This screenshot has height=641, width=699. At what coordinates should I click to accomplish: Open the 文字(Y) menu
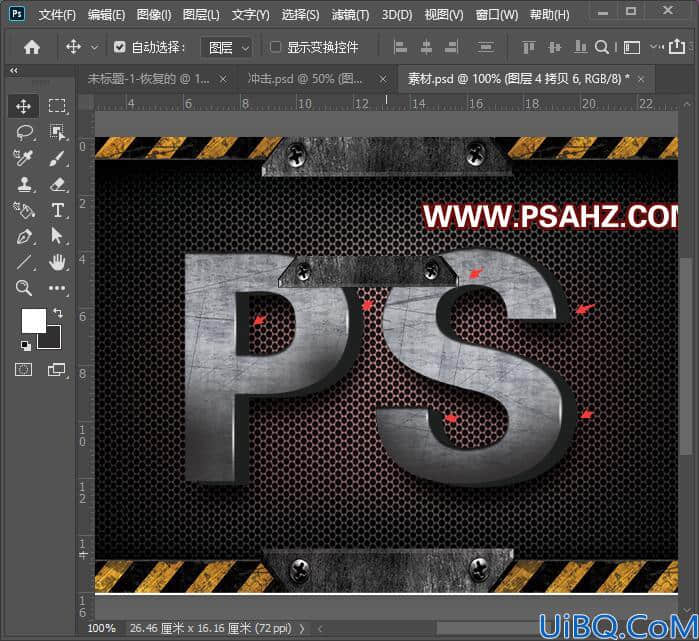pyautogui.click(x=251, y=15)
